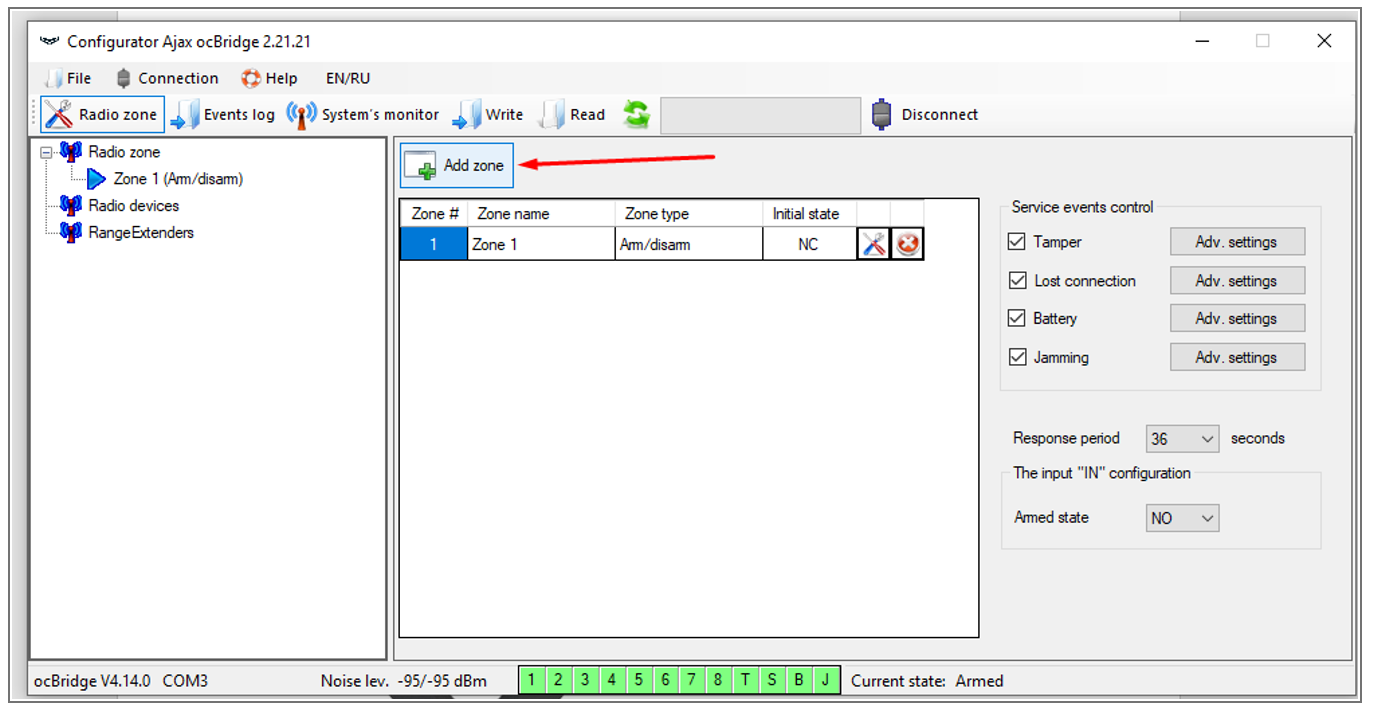Image resolution: width=1373 pixels, height=710 pixels.
Task: Toggle the Jamming checkbox
Action: click(1018, 357)
